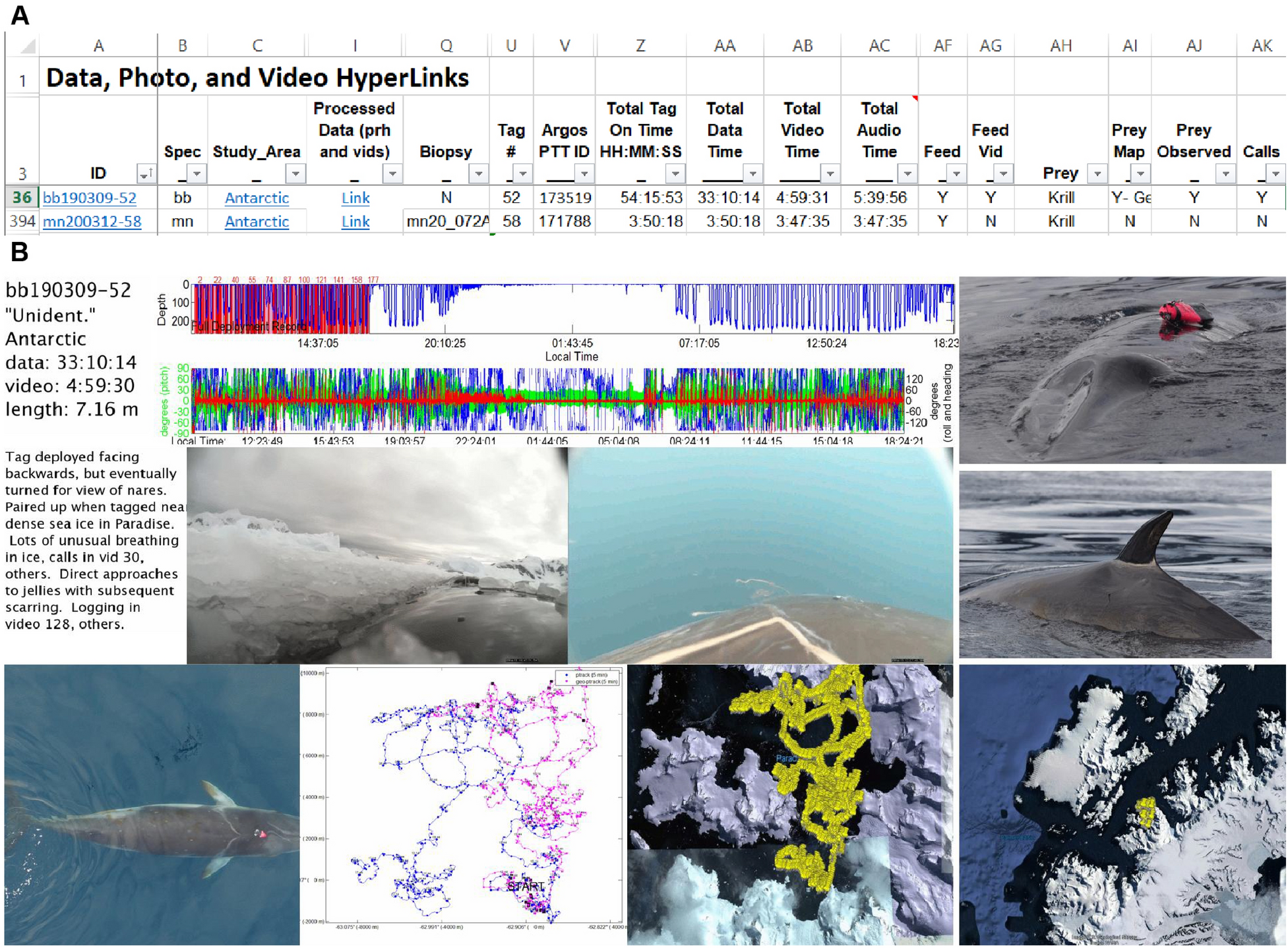Expand the Spec column filter arrow
This screenshot has height=948, width=1288.
[x=196, y=174]
